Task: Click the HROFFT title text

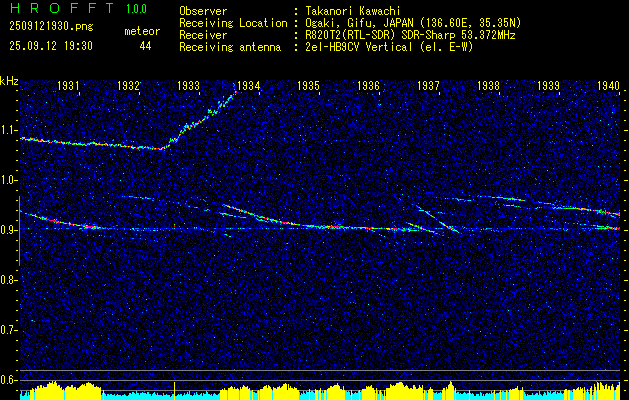Action: tap(62, 8)
